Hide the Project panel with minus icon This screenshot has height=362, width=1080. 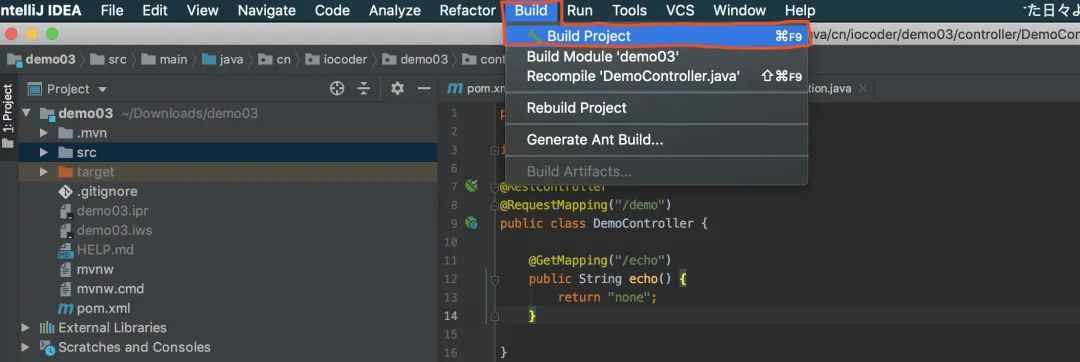[424, 89]
